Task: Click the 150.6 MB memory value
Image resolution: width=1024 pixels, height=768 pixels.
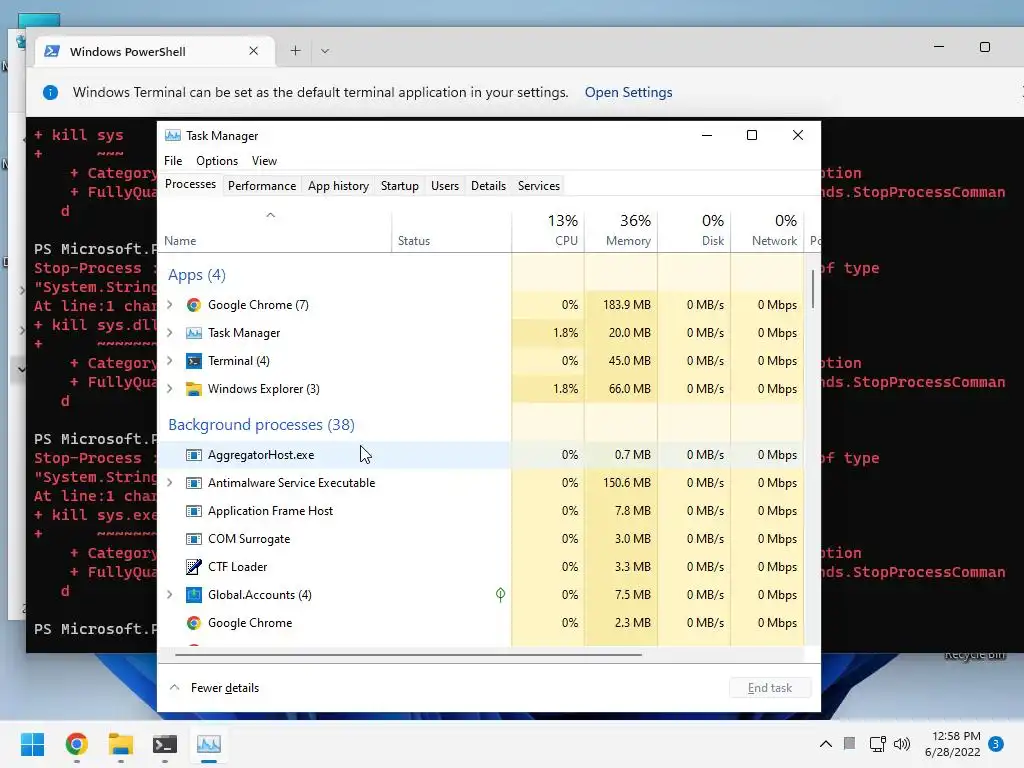Action: [626, 483]
